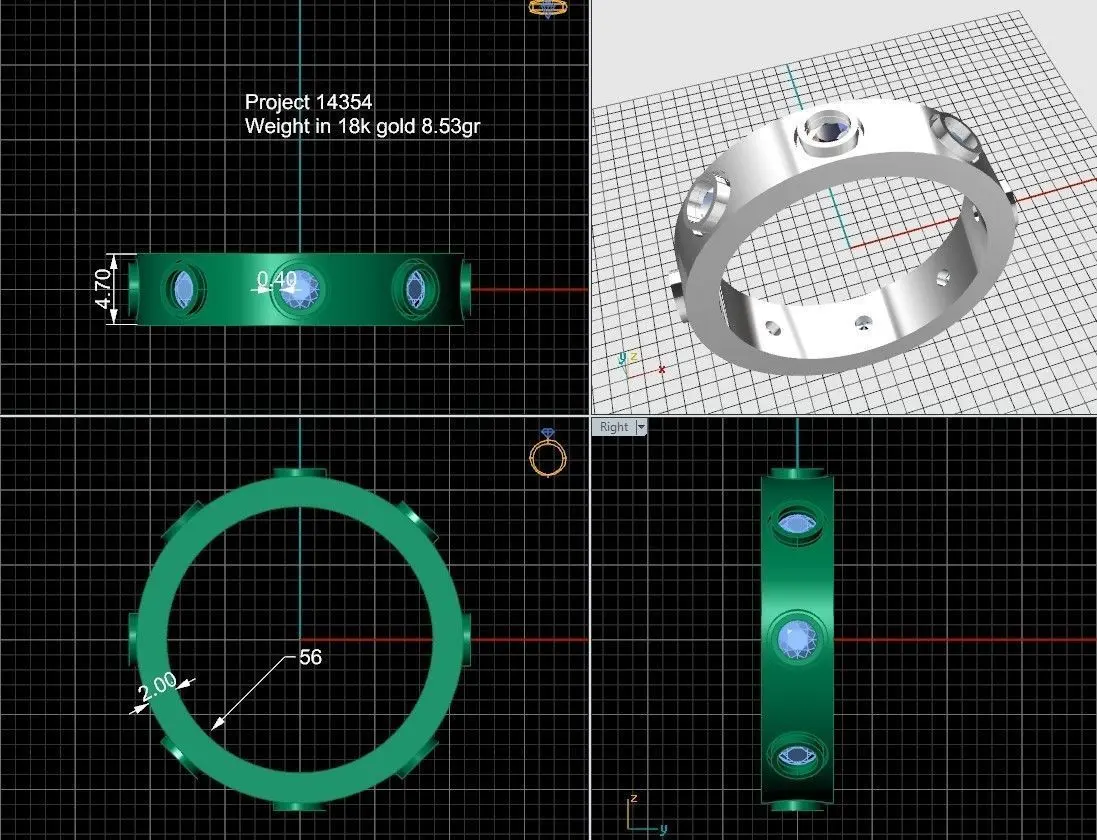The width and height of the screenshot is (1097, 840).
Task: Select the Right viewport title label
Action: [x=614, y=427]
